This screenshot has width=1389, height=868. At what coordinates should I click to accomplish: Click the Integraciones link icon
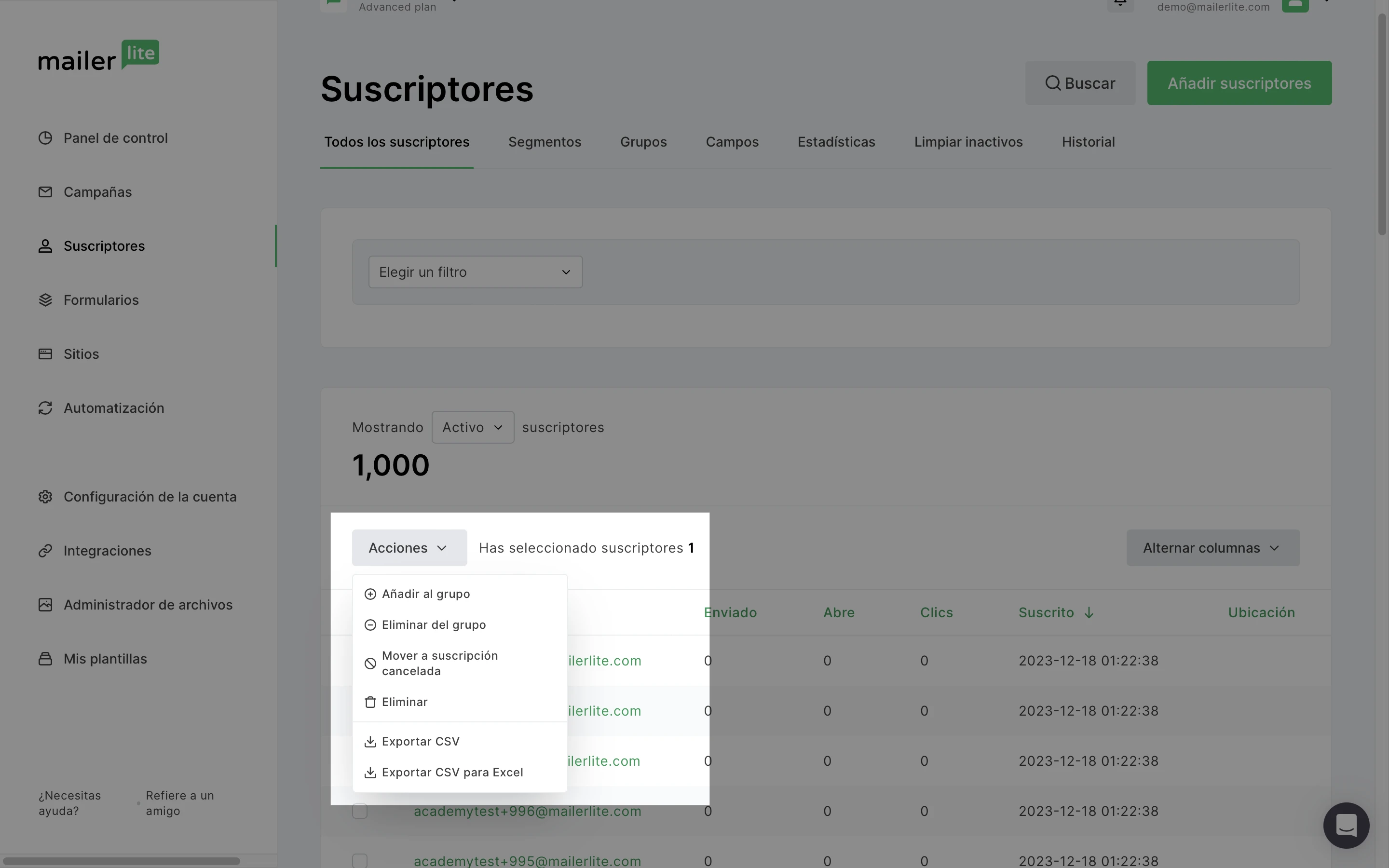45,551
